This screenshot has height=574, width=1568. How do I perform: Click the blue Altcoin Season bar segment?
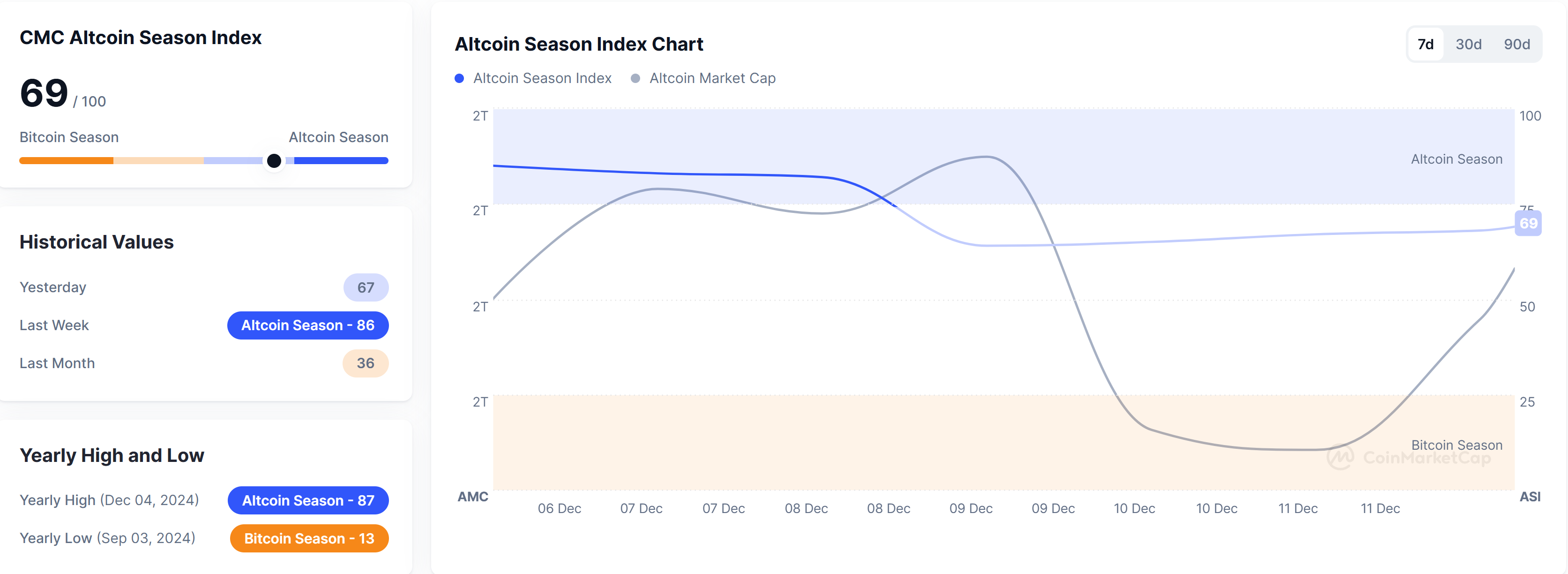tap(341, 161)
